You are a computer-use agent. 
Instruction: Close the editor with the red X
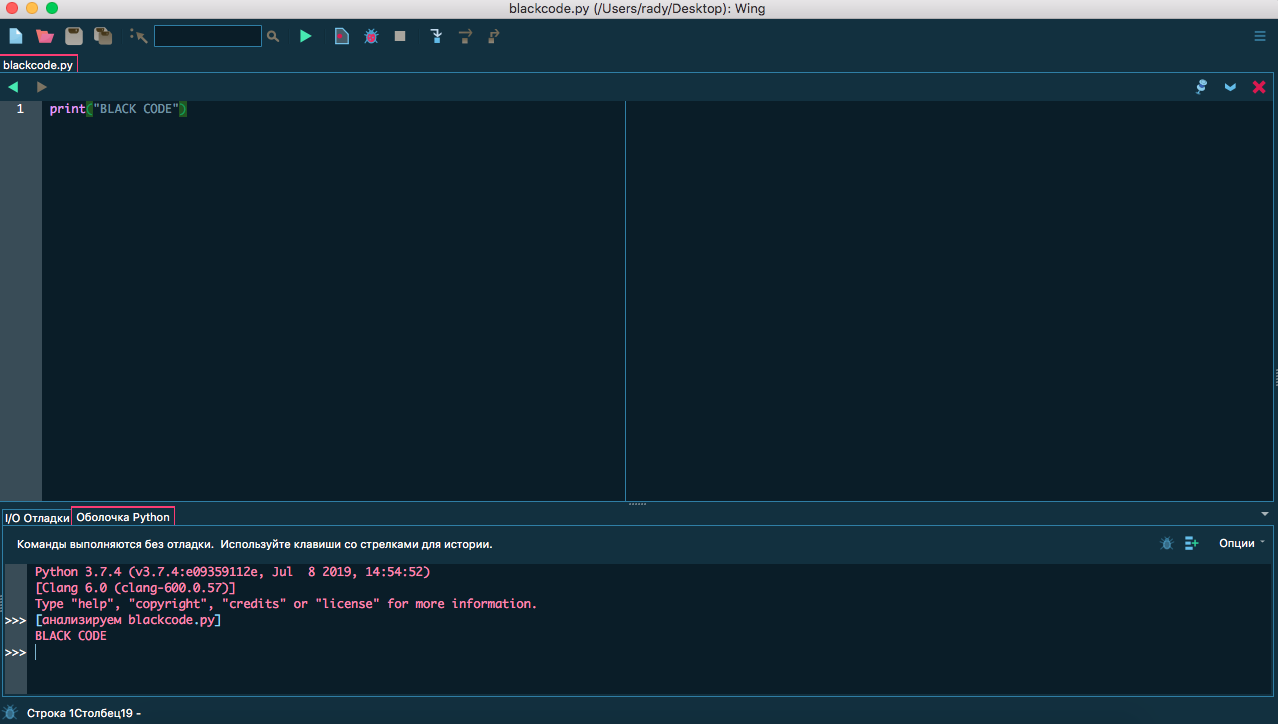[x=1259, y=87]
